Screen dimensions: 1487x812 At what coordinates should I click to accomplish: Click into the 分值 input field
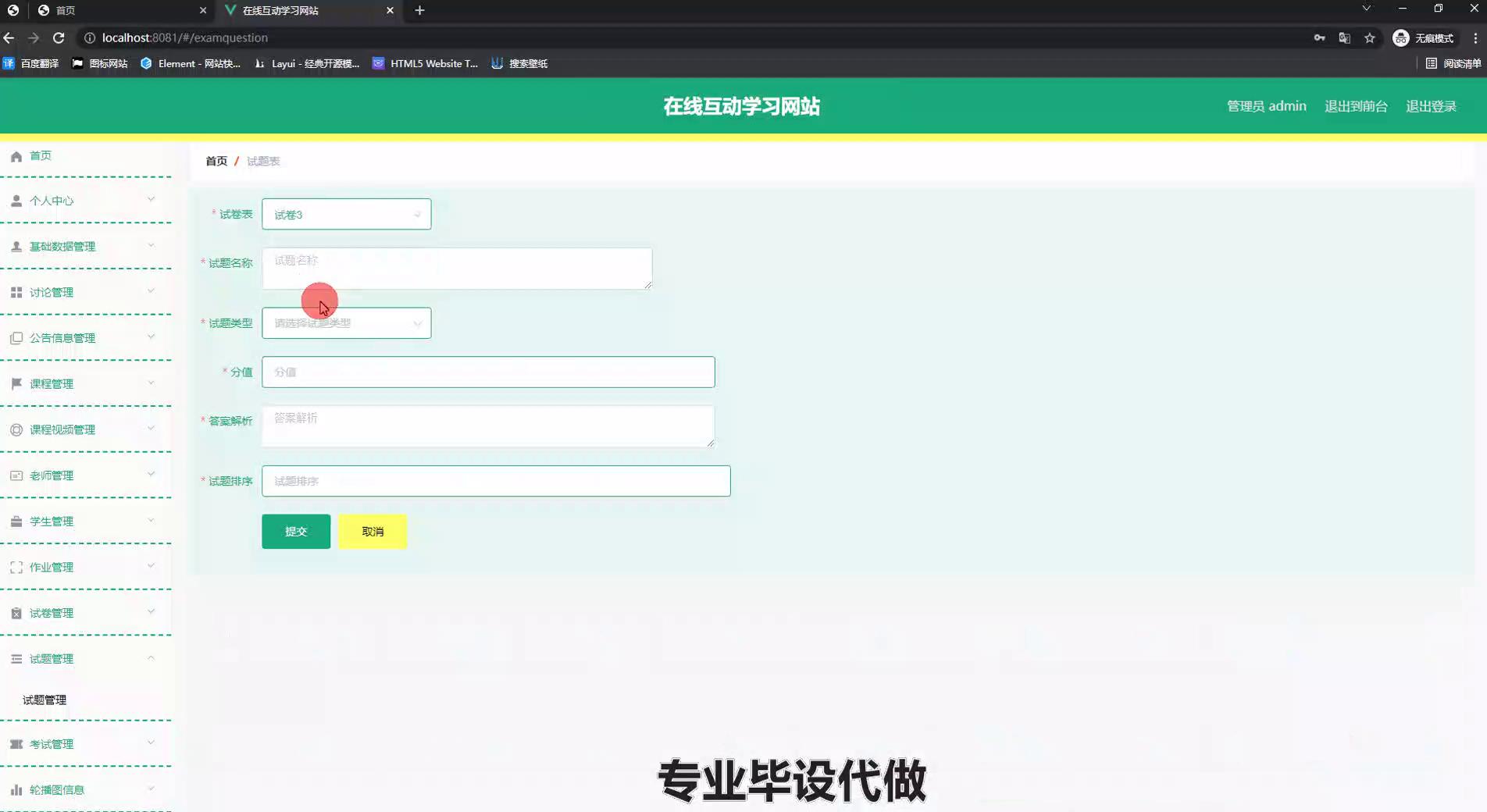coord(488,372)
